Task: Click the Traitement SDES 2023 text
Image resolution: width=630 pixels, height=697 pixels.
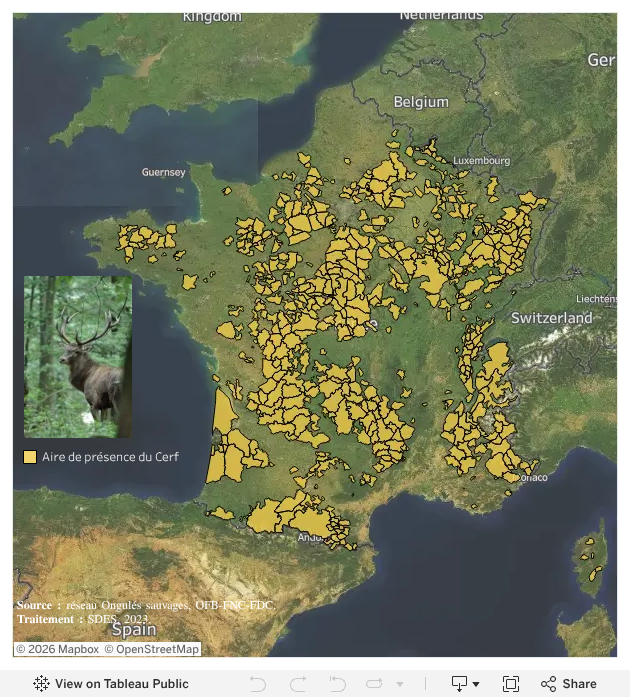Action: (82, 619)
